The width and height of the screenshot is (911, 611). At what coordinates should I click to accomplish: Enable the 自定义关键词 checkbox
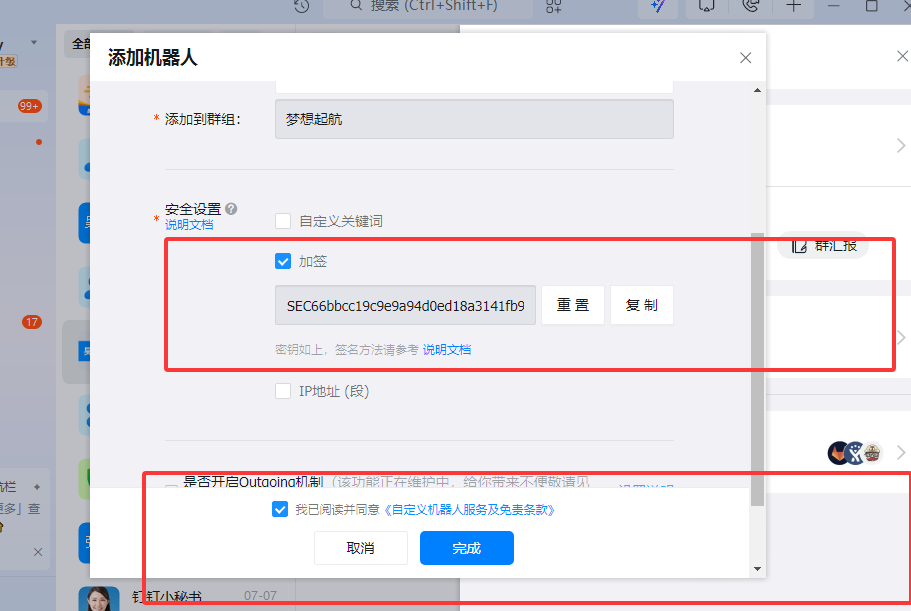click(283, 221)
